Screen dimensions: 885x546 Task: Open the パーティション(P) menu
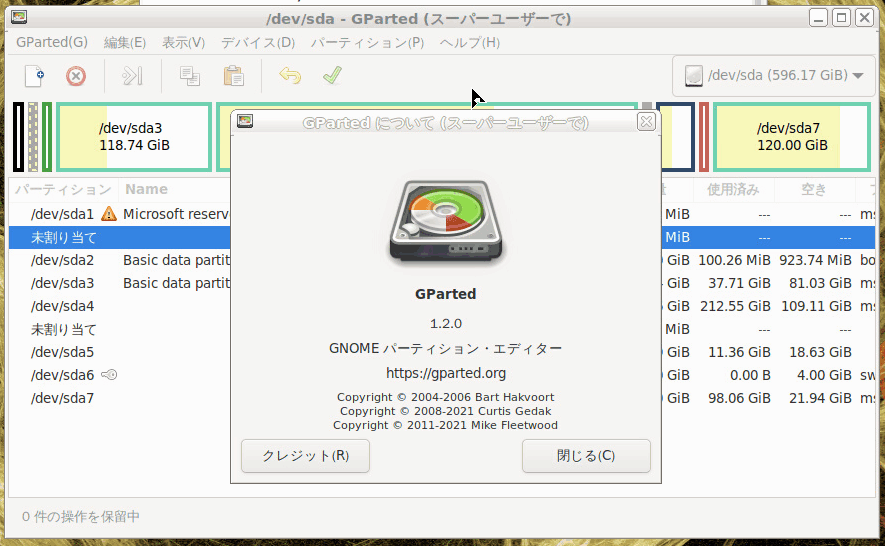[x=367, y=42]
